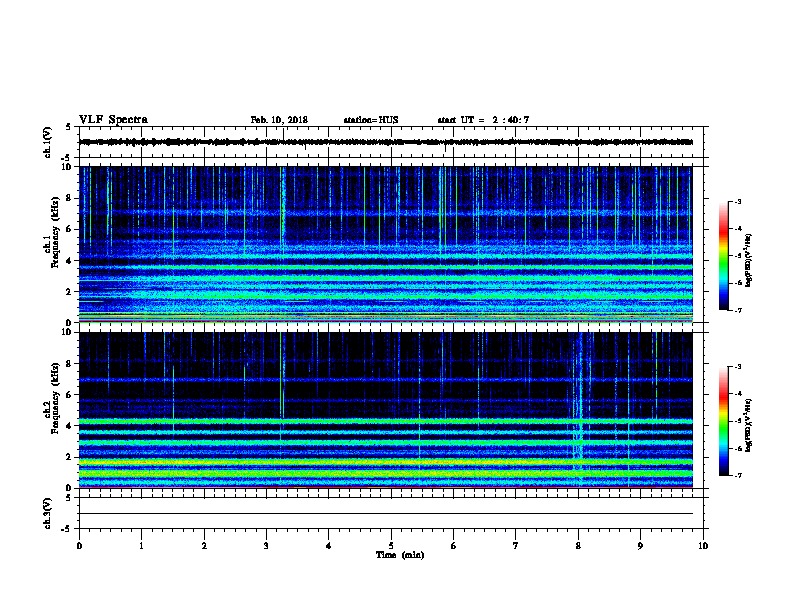Click the date "Feb. 10, 2018" in header
The height and width of the screenshot is (612, 792).
tap(279, 120)
